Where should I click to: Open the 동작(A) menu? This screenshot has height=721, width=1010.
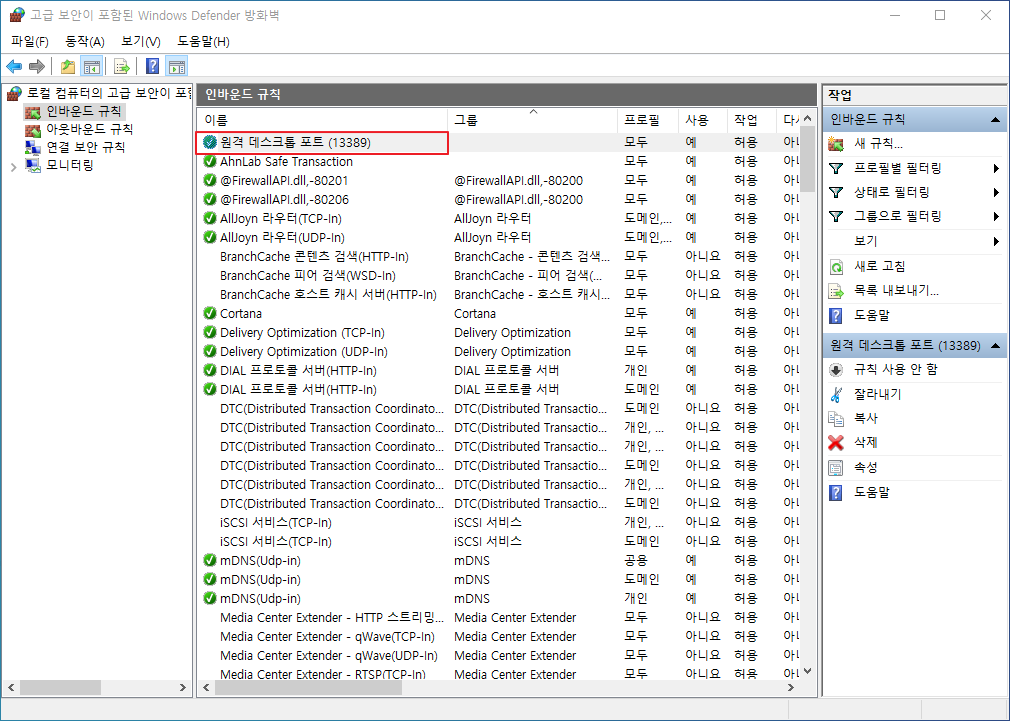84,41
